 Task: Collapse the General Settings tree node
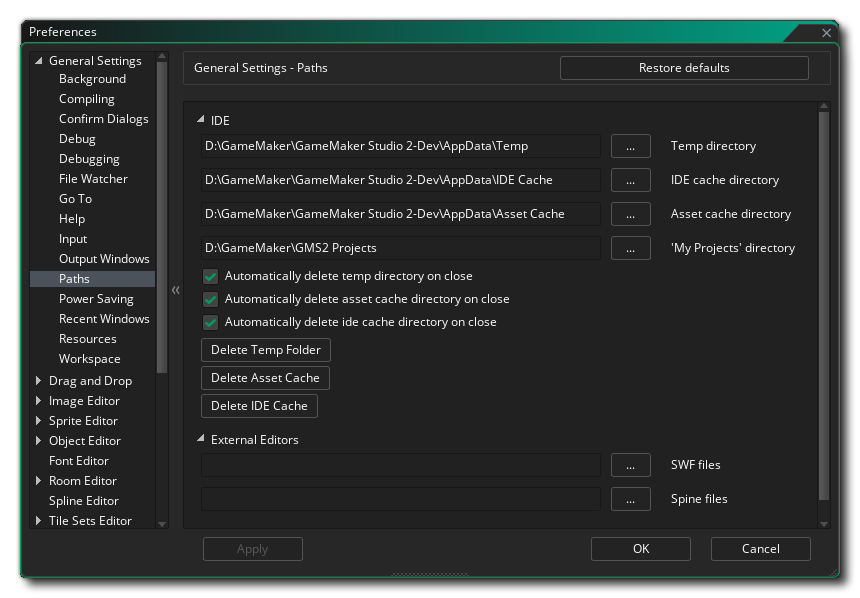[x=38, y=61]
